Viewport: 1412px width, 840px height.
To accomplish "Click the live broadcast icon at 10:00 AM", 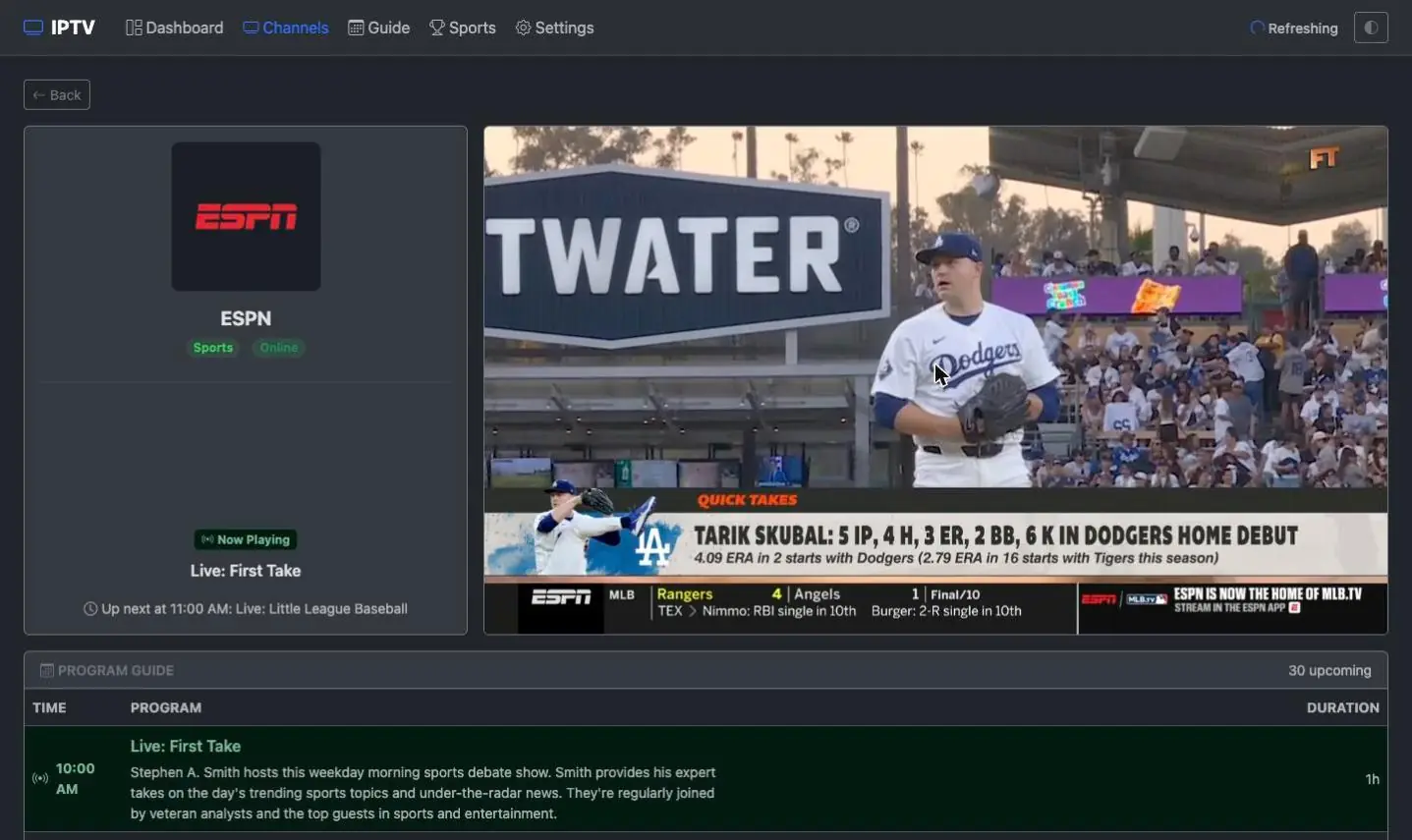I will (40, 779).
